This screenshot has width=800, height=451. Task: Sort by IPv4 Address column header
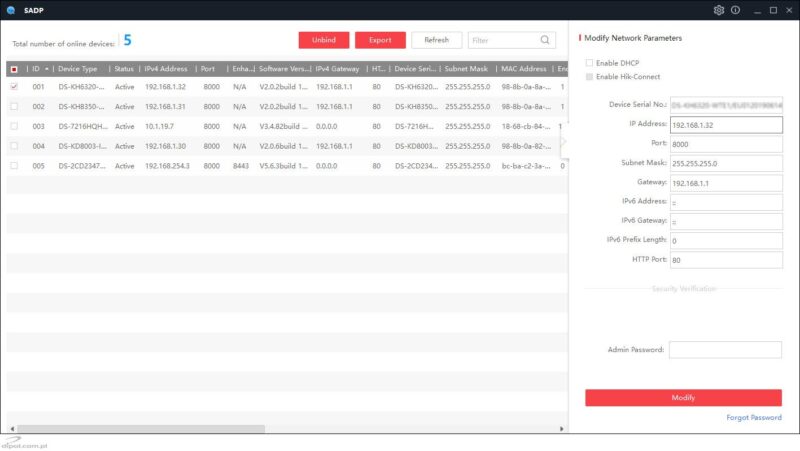point(166,69)
